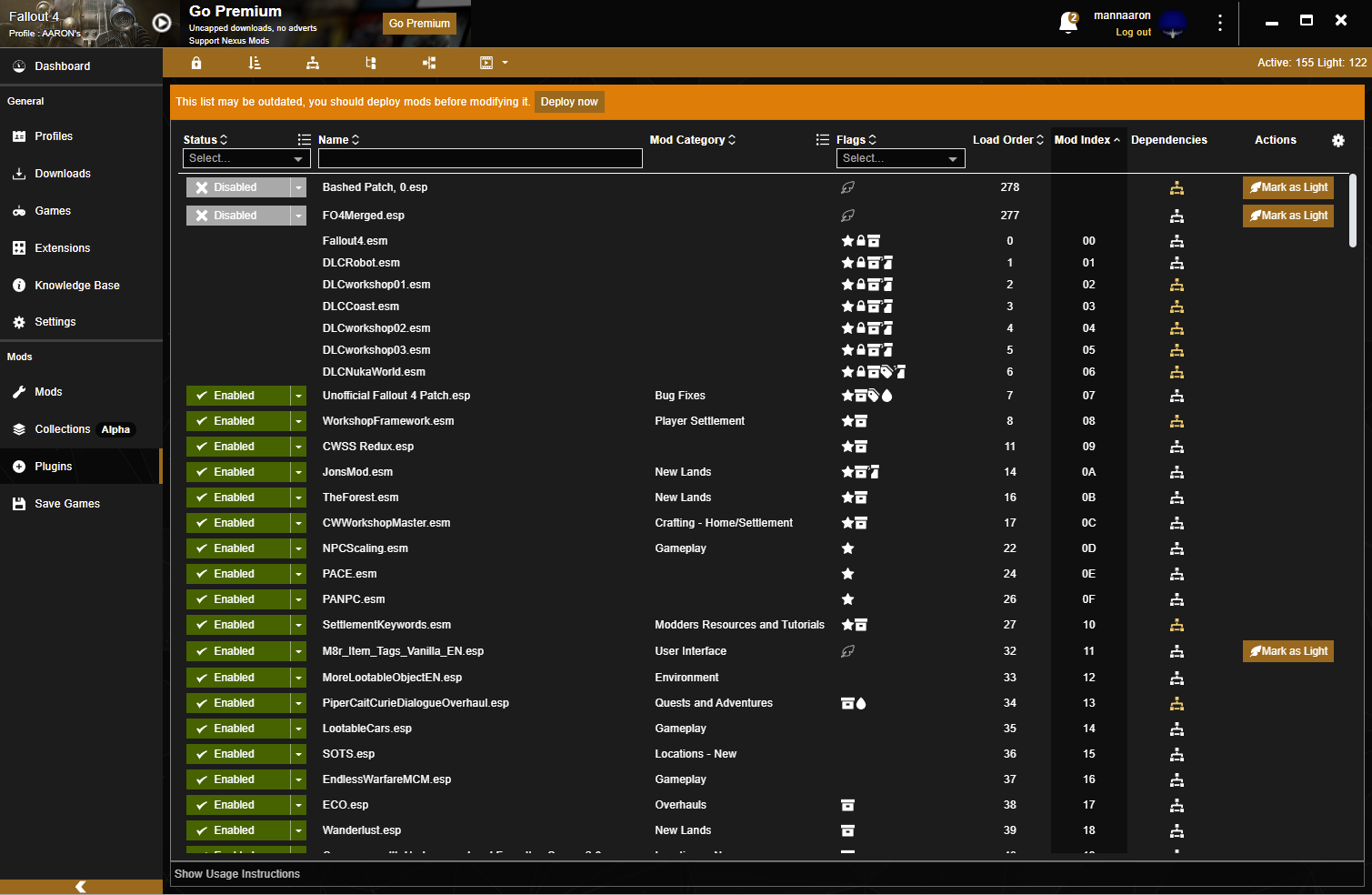Click the Log out link
The width and height of the screenshot is (1372, 895).
[x=1133, y=33]
